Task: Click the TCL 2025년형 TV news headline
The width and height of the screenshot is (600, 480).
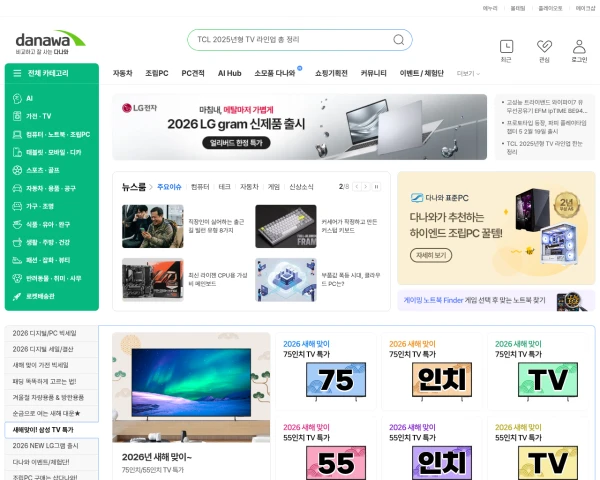Action: (545, 147)
